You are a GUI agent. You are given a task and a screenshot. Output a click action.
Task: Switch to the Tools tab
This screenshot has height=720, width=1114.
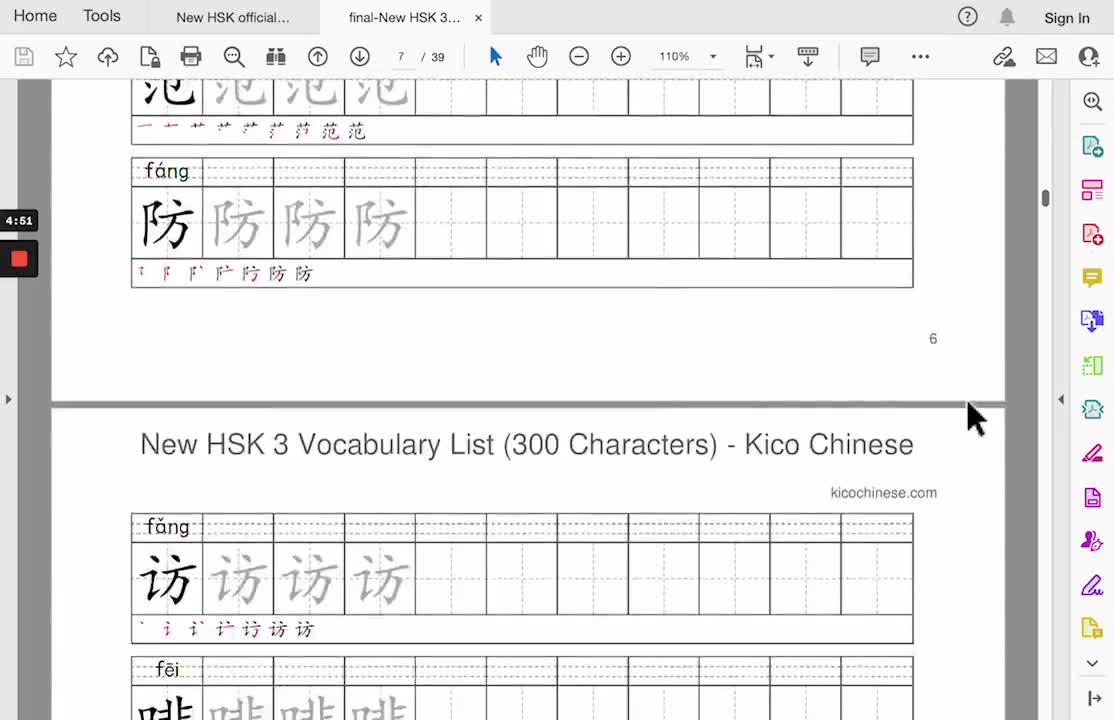point(102,16)
